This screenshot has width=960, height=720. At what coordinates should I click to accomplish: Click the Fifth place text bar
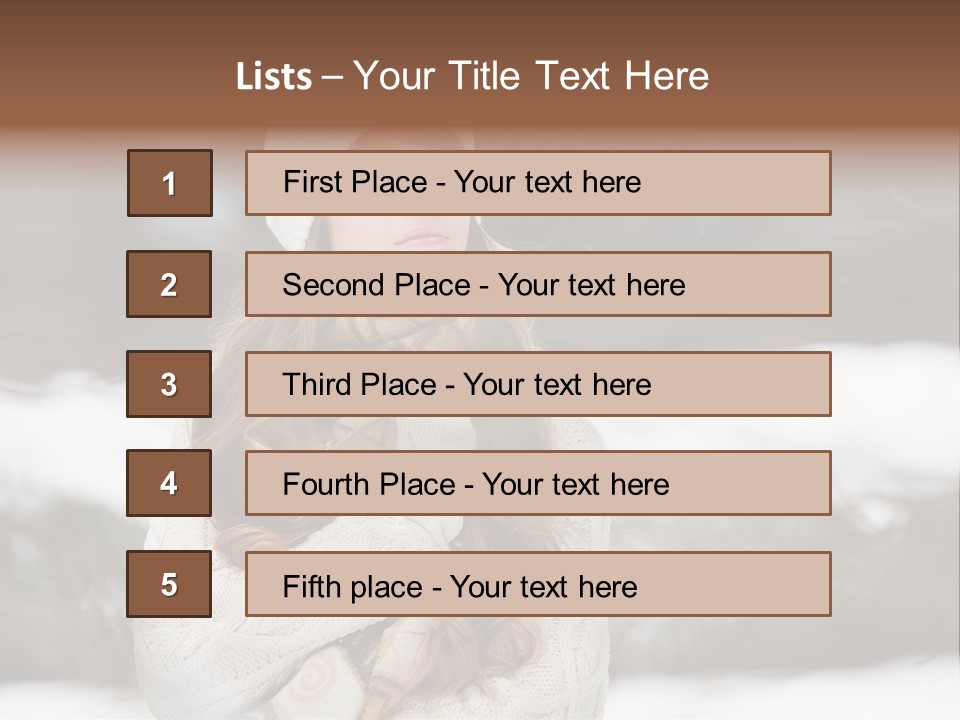[x=538, y=584]
